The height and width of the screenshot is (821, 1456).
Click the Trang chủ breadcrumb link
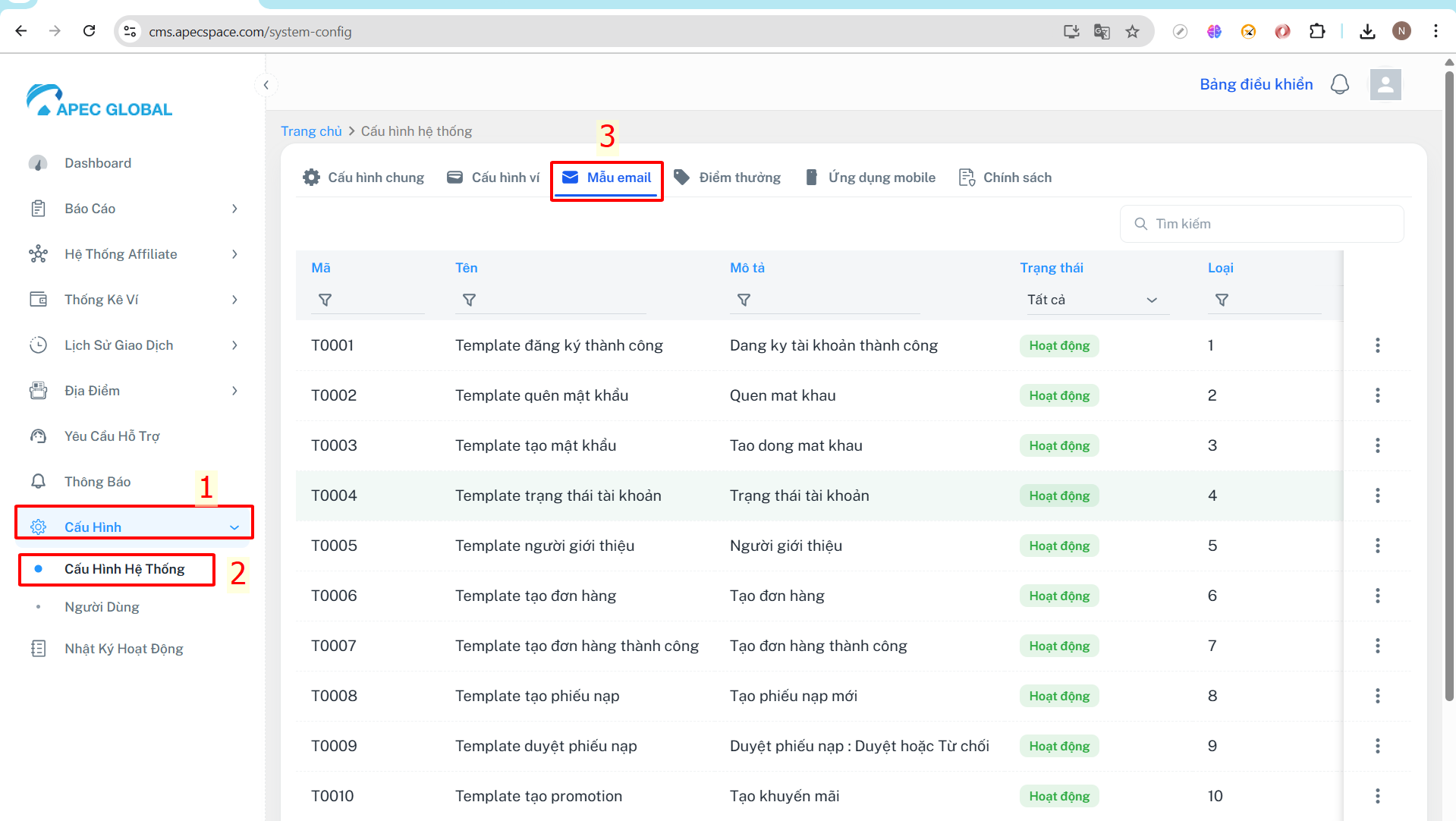pos(311,131)
